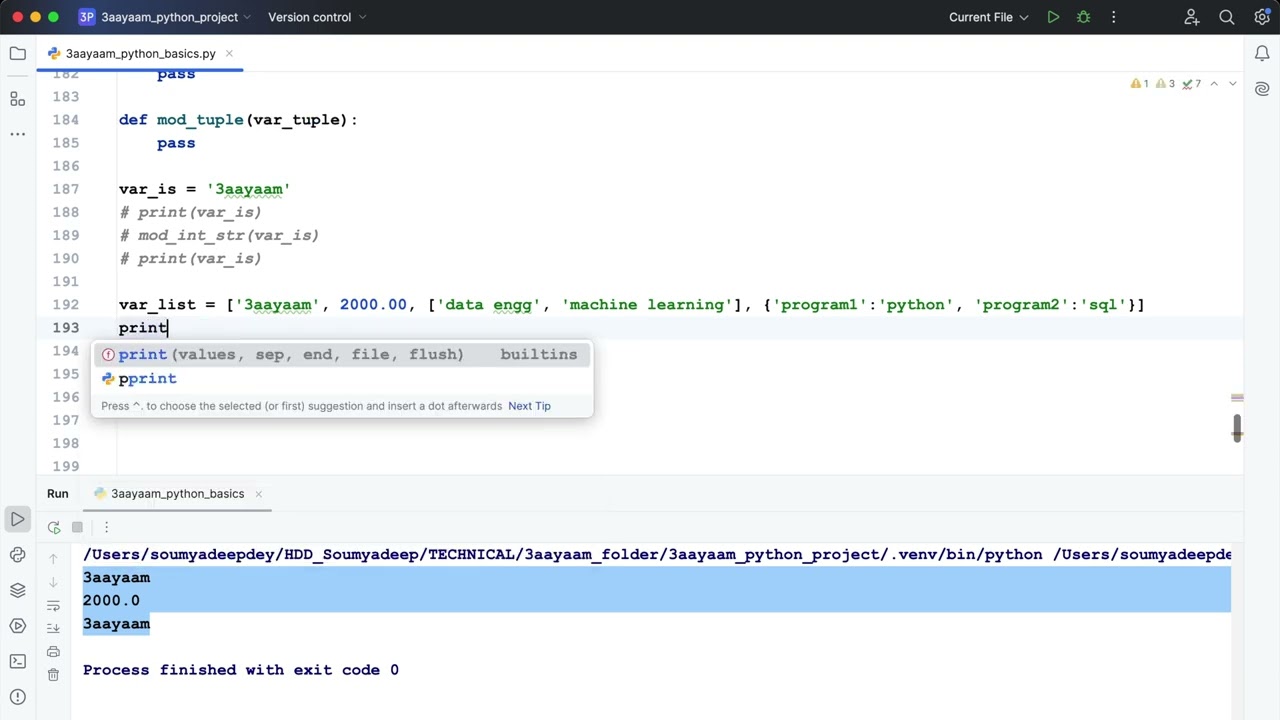Toggle soft-wrap in the Run console
Viewport: 1280px width, 720px height.
pyautogui.click(x=53, y=605)
